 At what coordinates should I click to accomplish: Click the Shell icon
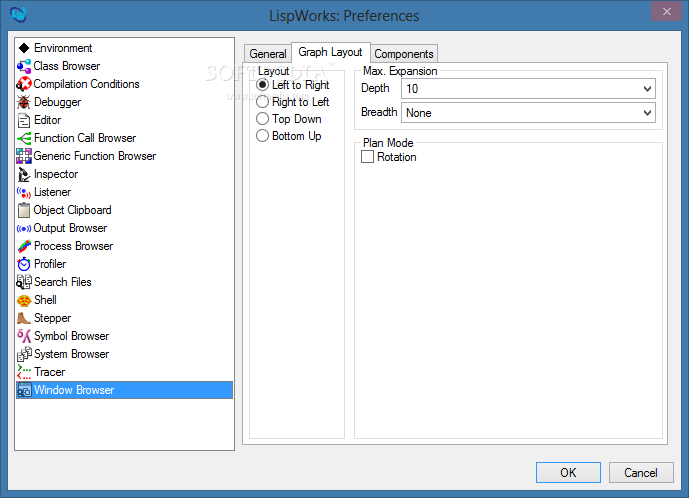pyautogui.click(x=24, y=301)
